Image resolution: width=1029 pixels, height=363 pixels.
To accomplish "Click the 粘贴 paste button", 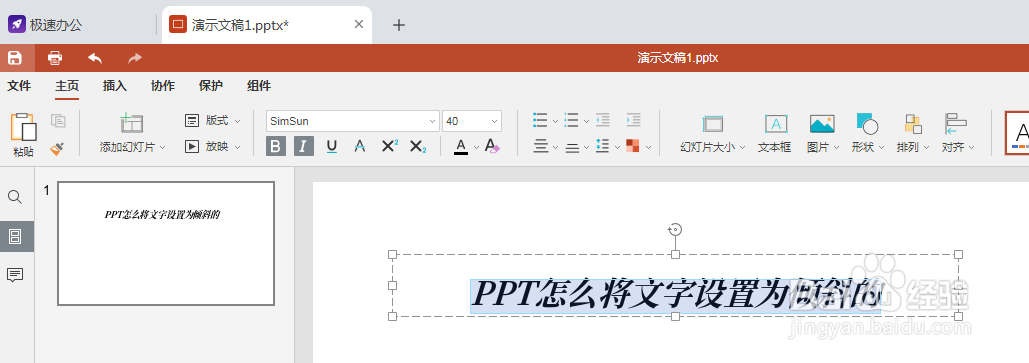I will (24, 134).
